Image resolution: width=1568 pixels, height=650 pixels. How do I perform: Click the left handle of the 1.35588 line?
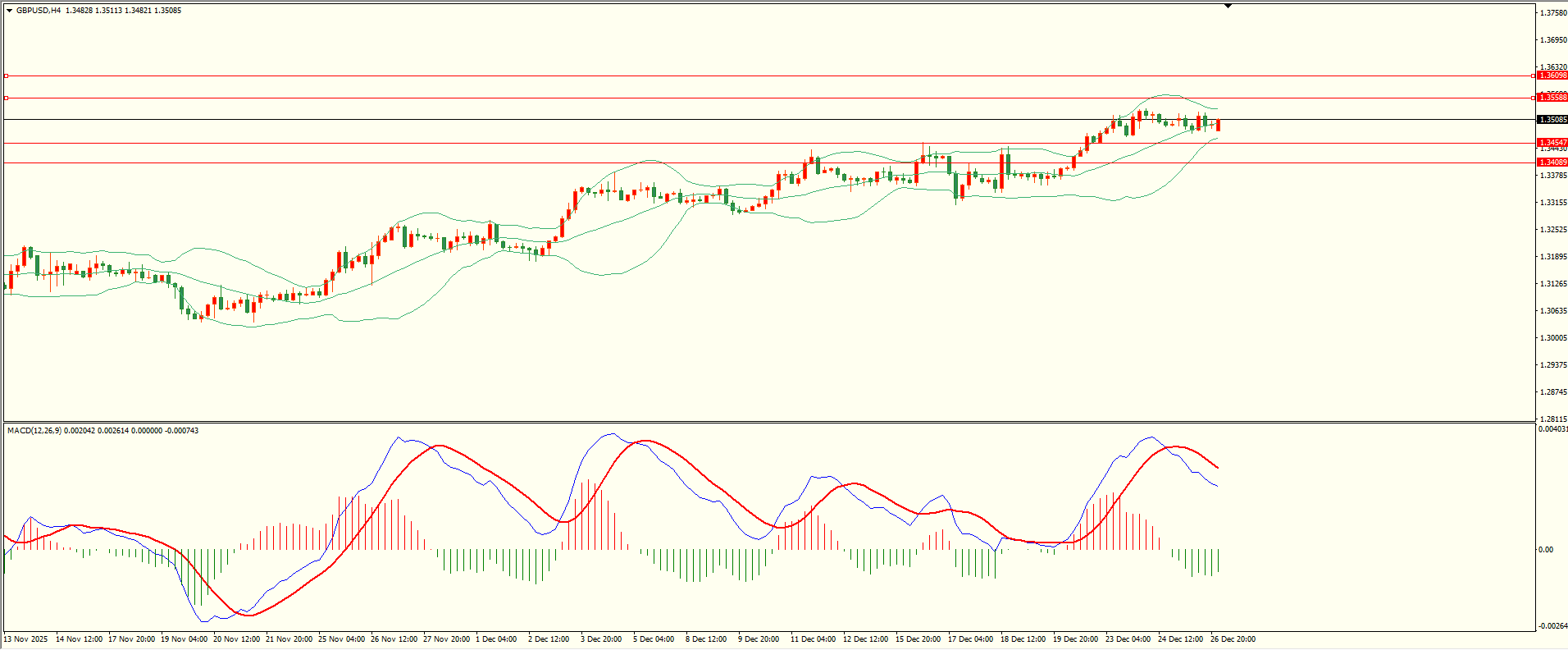click(7, 98)
